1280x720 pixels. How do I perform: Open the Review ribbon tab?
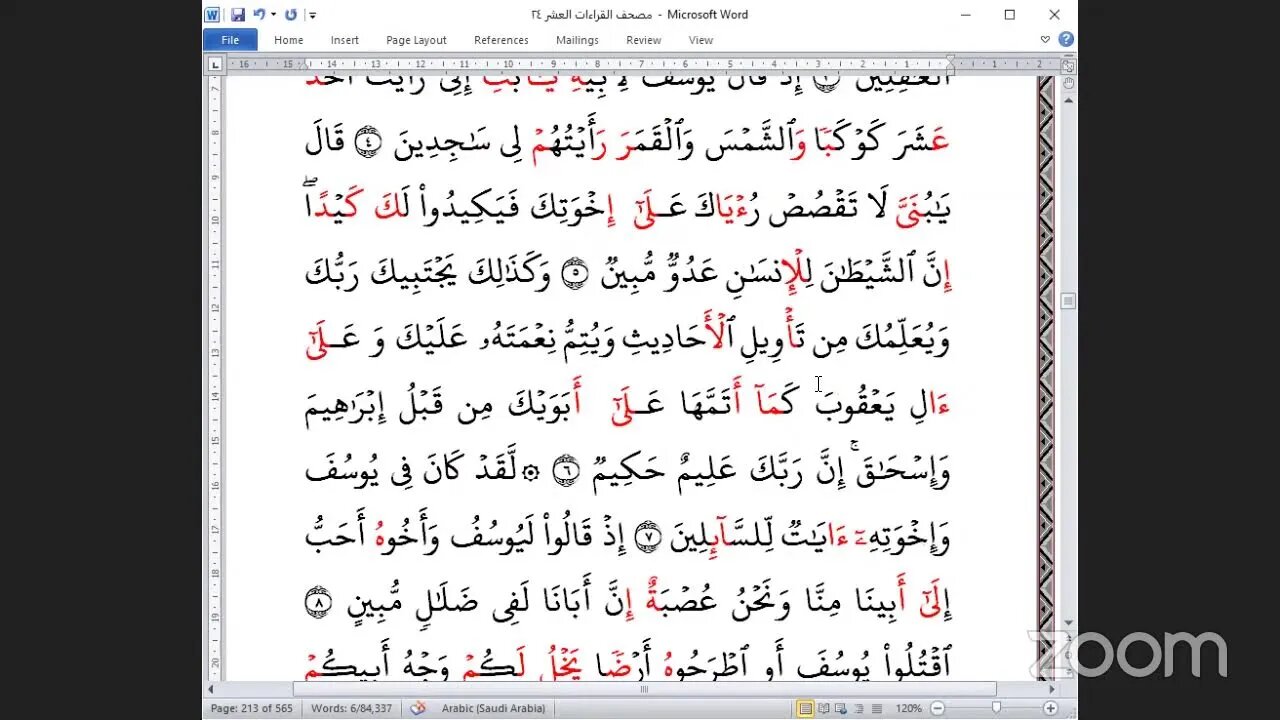click(x=643, y=40)
